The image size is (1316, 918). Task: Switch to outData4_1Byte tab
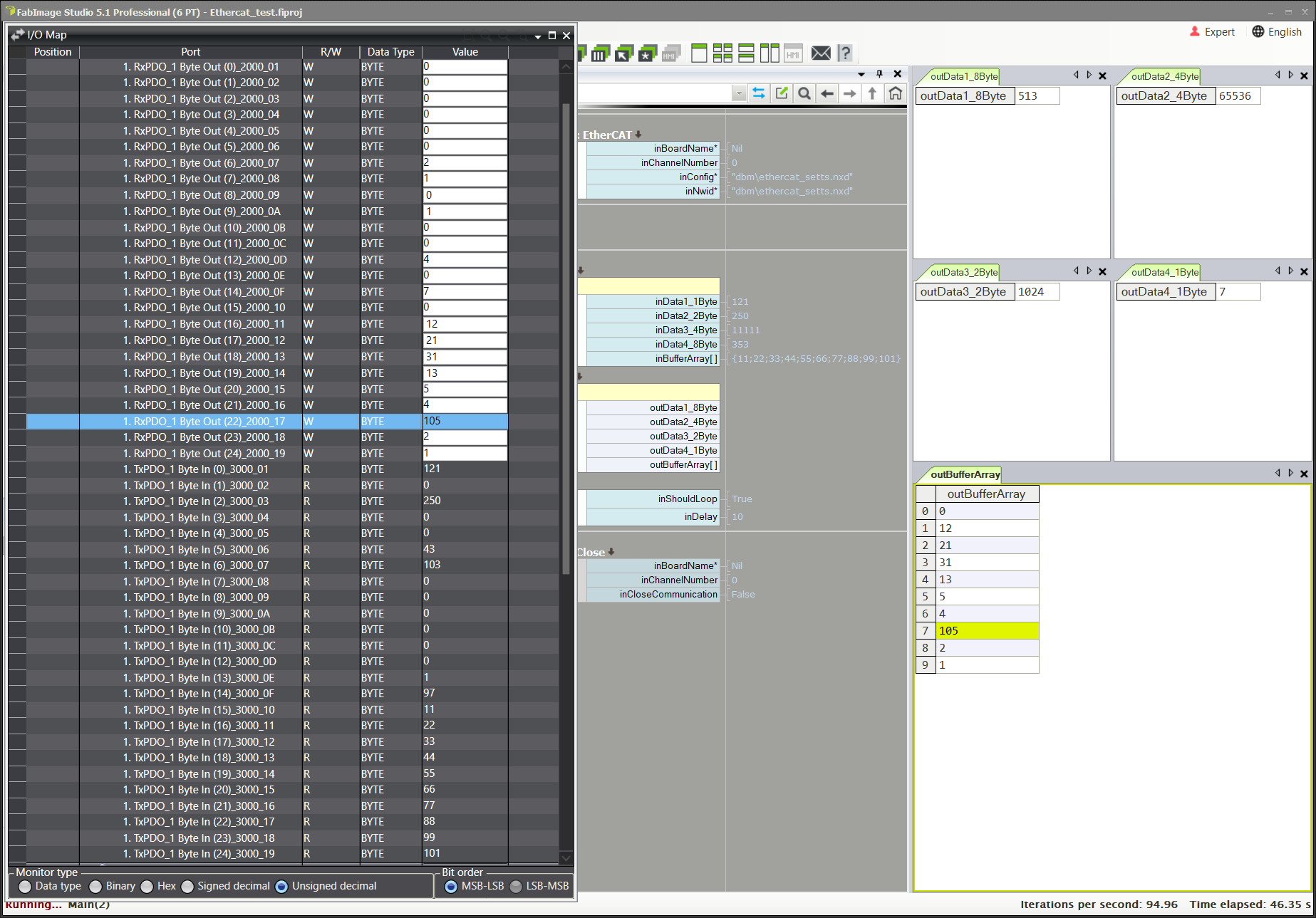click(1164, 272)
